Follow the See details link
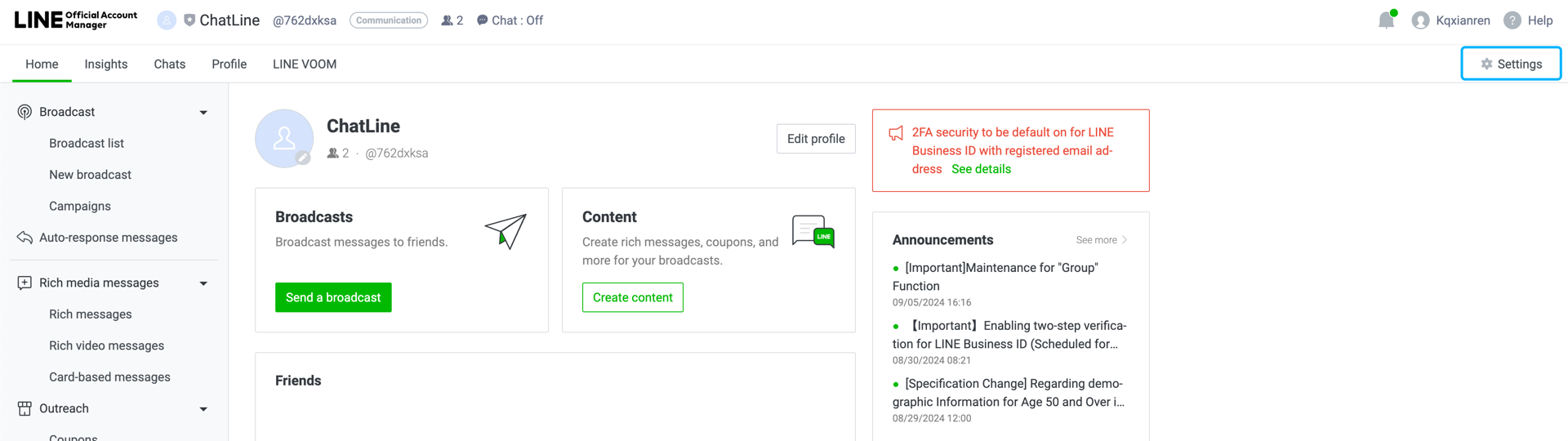Viewport: 1568px width, 441px height. coord(981,169)
